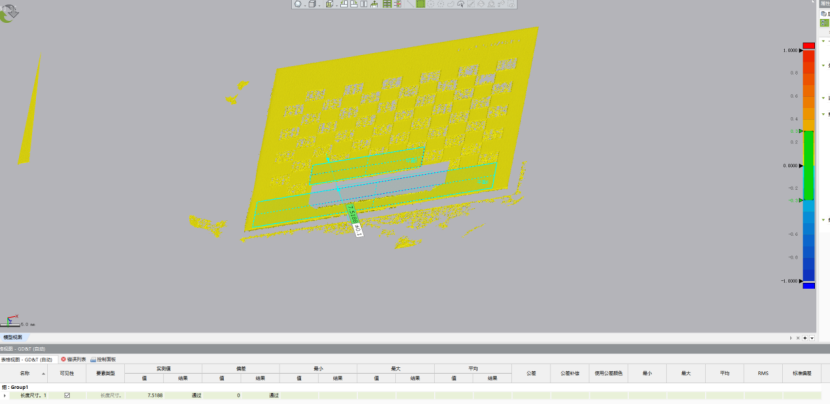Open the view tab strip dropdown arrow

click(x=812, y=338)
